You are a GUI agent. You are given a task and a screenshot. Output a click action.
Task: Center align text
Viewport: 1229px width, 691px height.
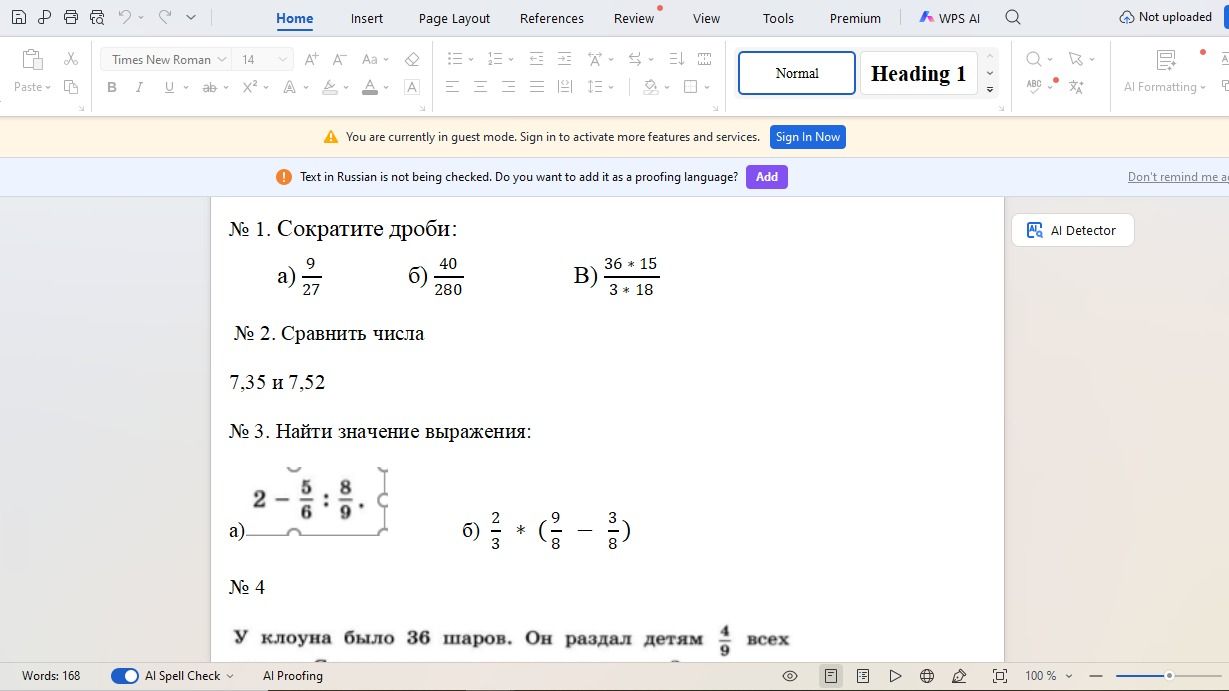click(x=480, y=87)
